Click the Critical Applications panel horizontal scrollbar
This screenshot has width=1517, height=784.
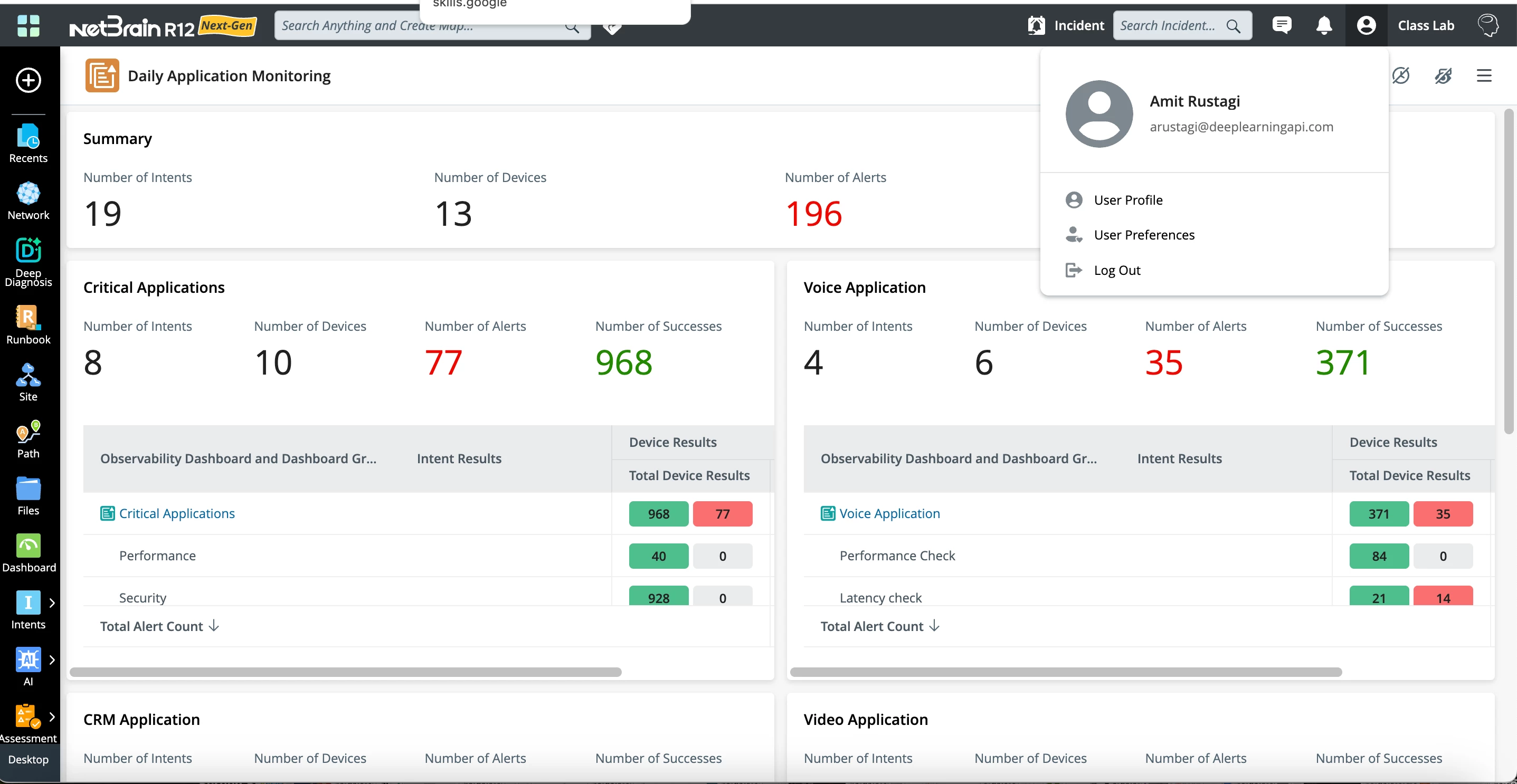pyautogui.click(x=346, y=672)
